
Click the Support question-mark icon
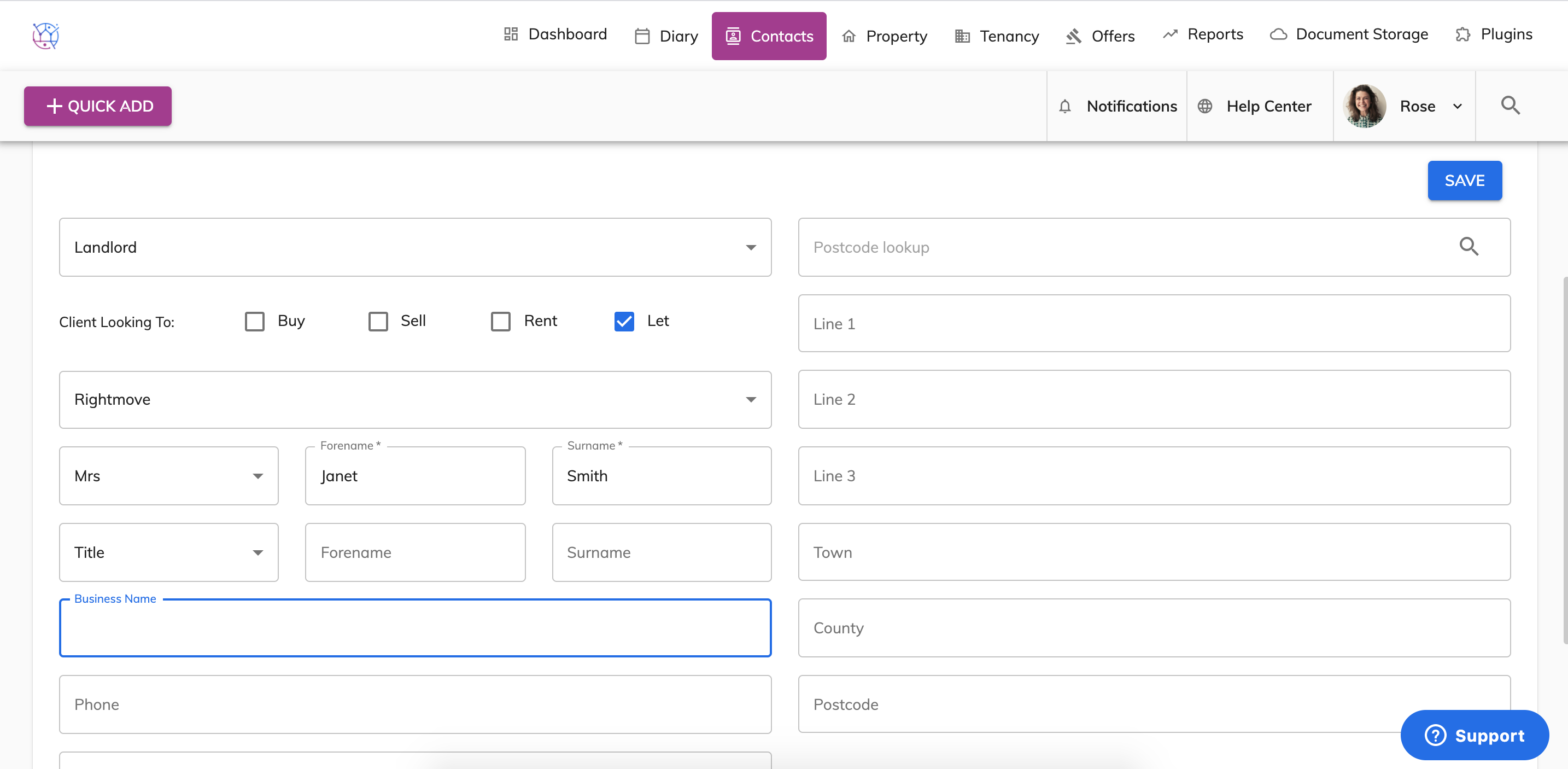point(1435,735)
